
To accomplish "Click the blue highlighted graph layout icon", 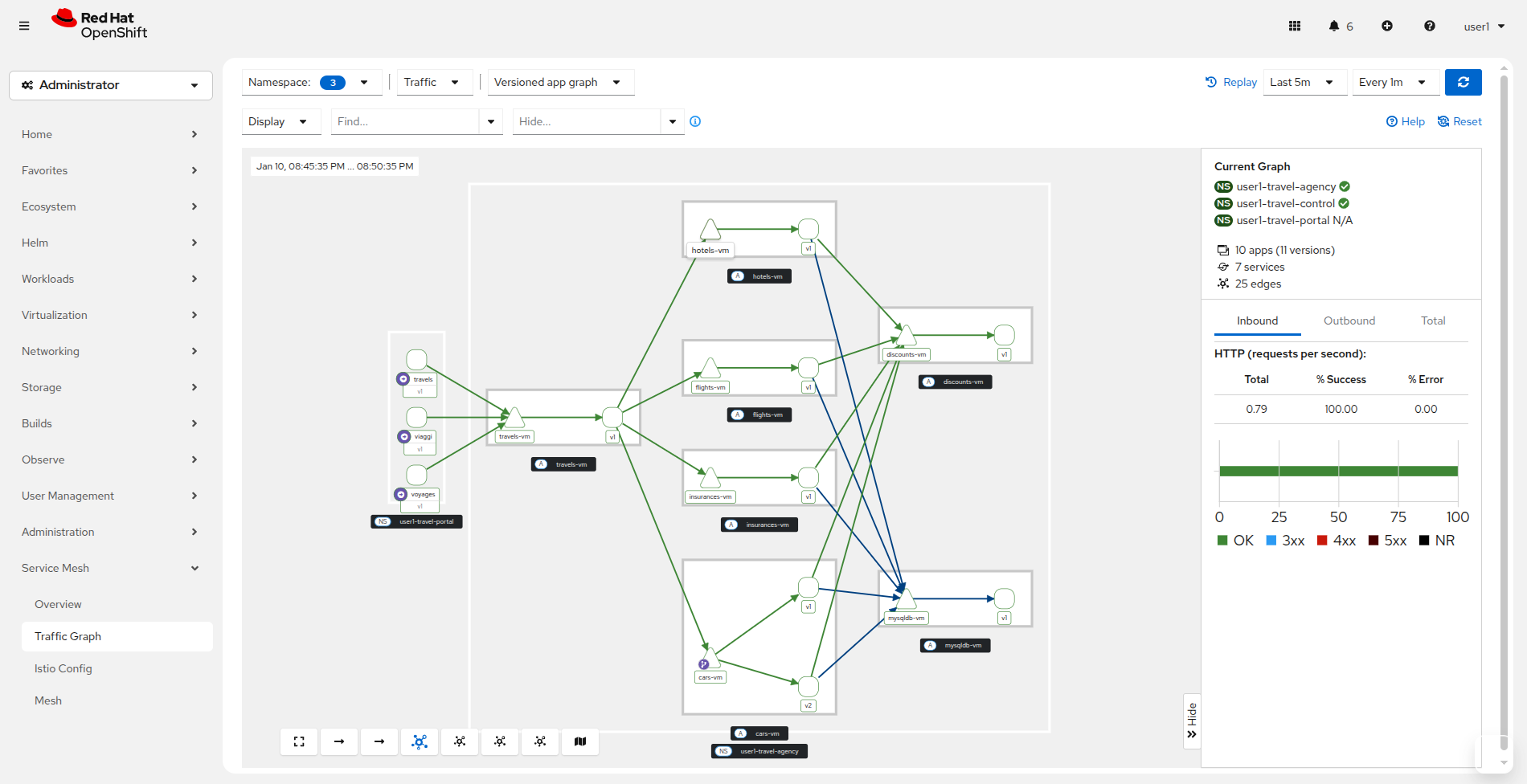I will click(x=420, y=741).
